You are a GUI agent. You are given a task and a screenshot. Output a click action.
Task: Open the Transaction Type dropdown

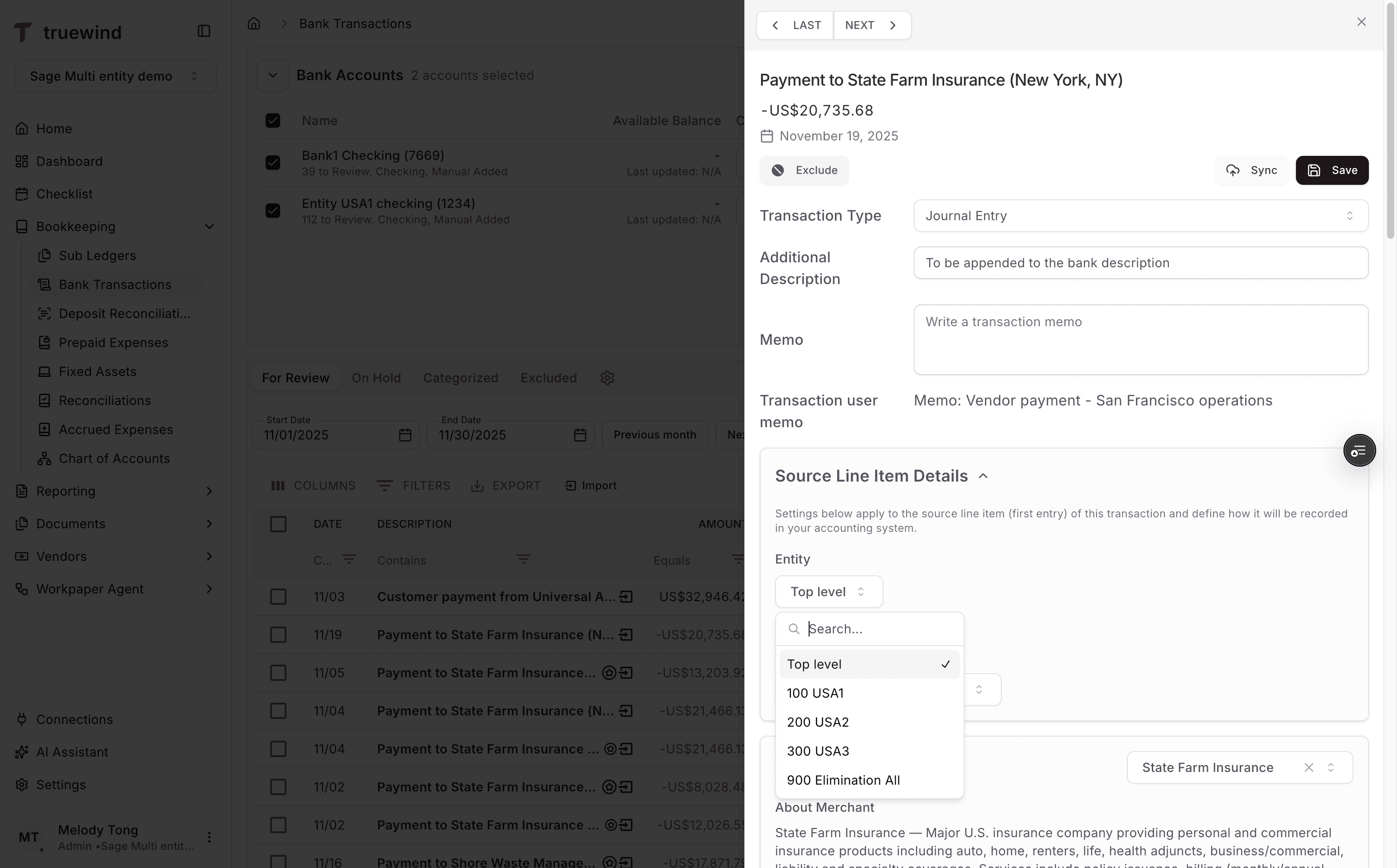[1140, 216]
